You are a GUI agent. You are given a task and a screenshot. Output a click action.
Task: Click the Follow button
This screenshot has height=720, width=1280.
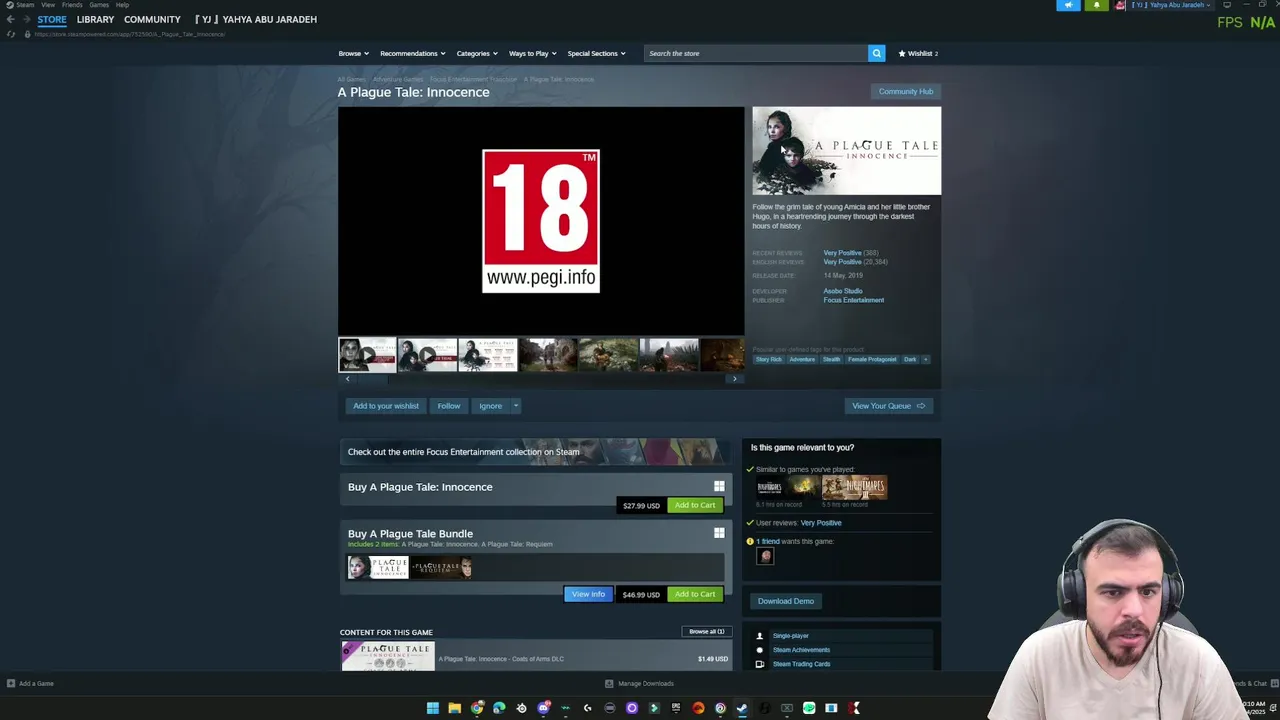point(449,406)
